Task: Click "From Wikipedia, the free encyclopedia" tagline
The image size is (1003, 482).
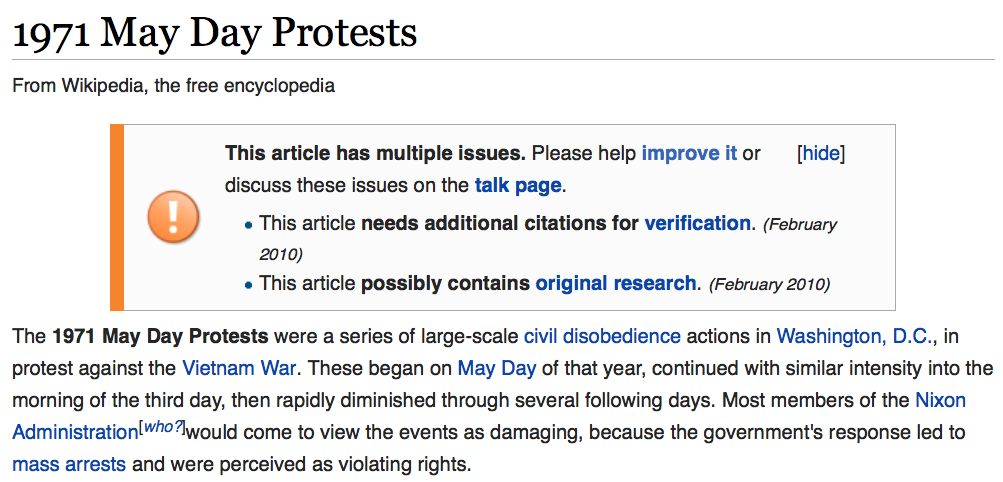Action: click(x=173, y=85)
